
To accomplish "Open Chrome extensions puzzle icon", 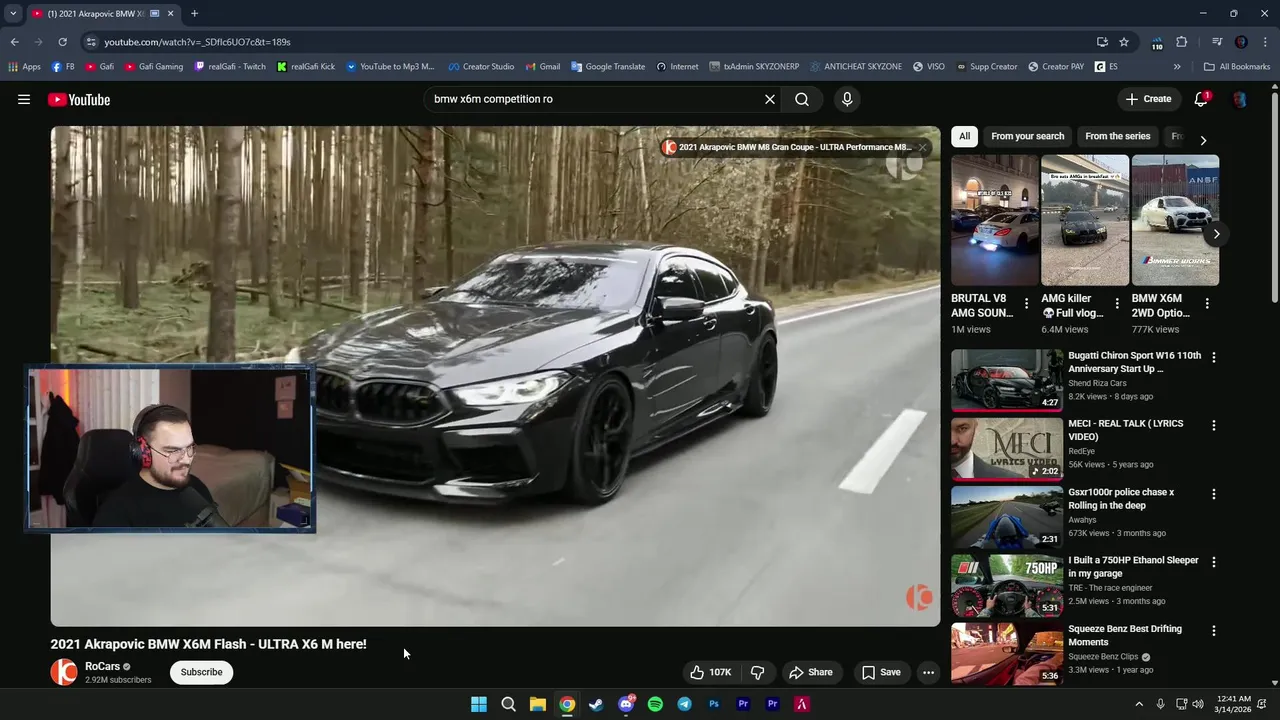I will point(1181,42).
